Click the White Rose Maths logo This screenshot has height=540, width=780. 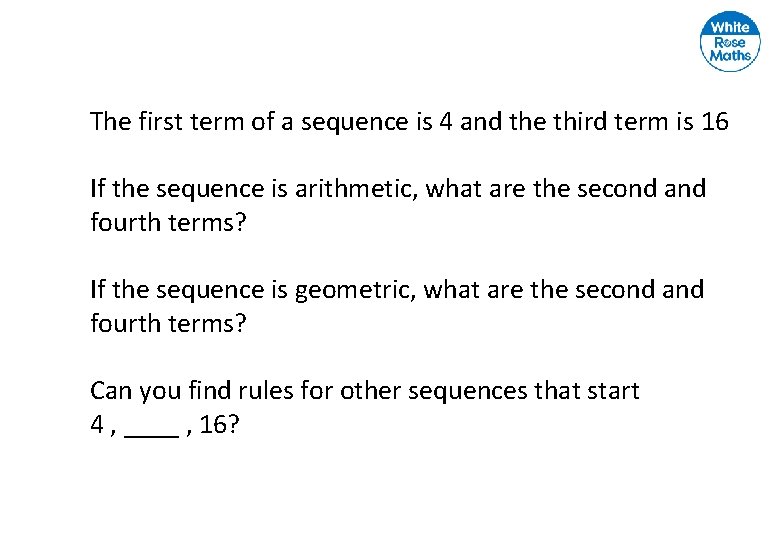(x=730, y=42)
